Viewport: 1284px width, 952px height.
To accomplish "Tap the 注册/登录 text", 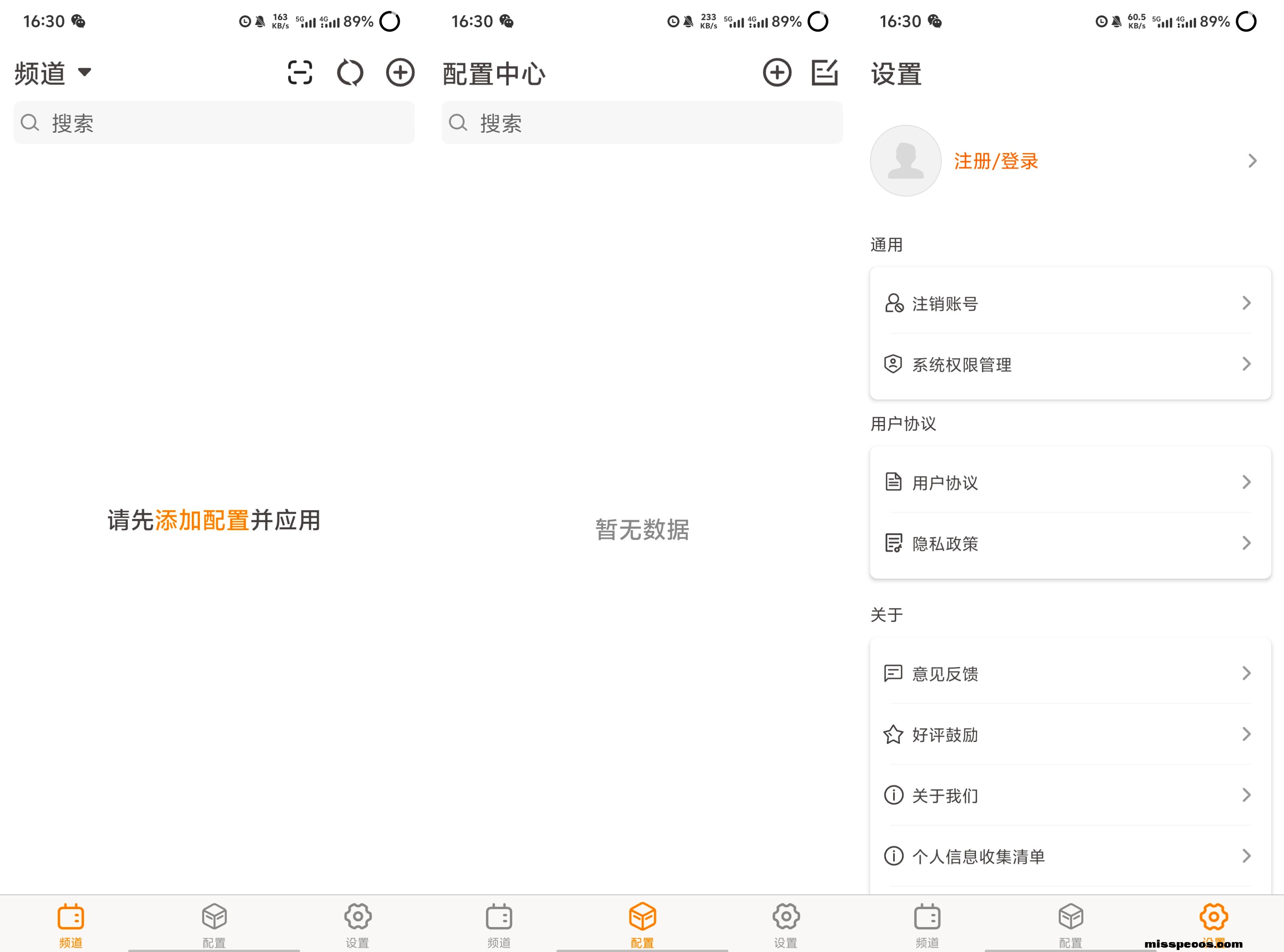I will click(996, 161).
